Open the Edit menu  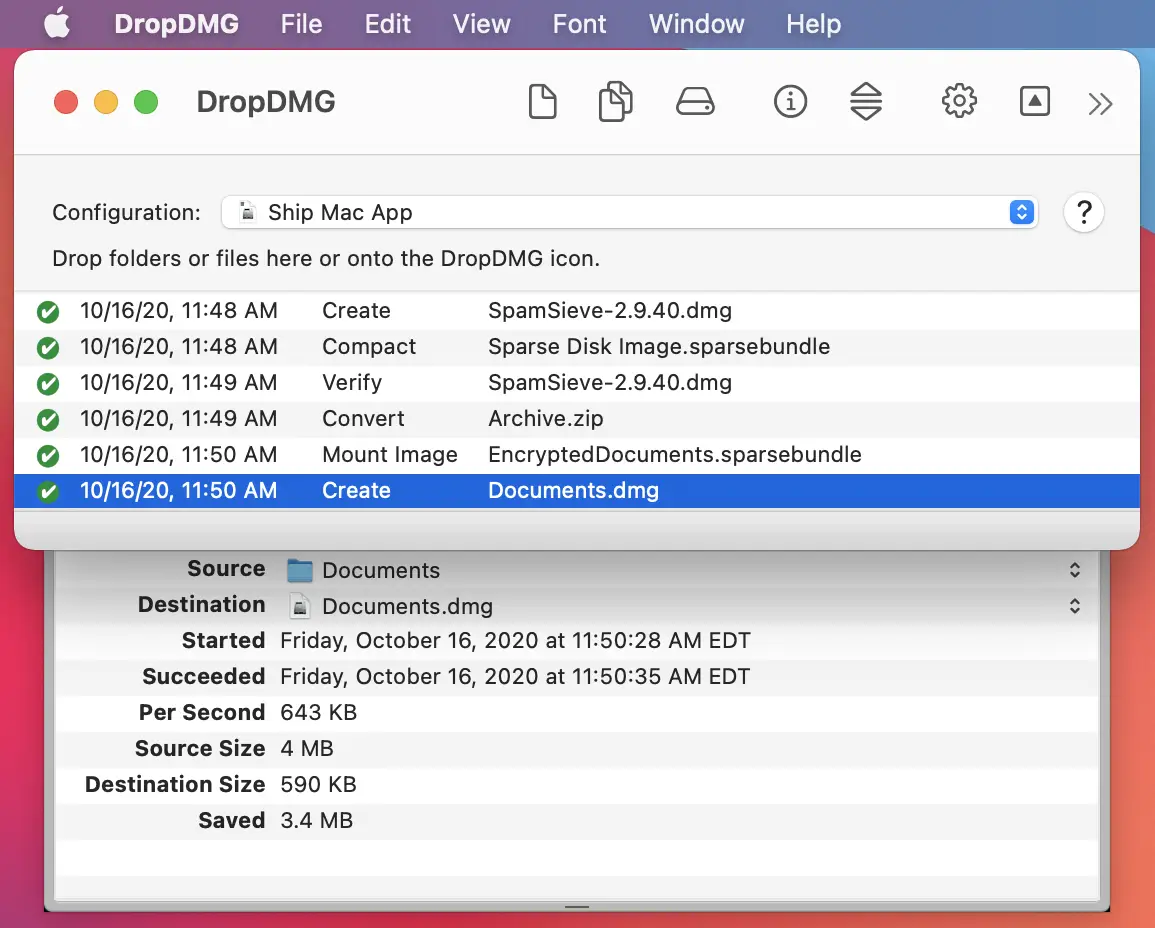387,24
